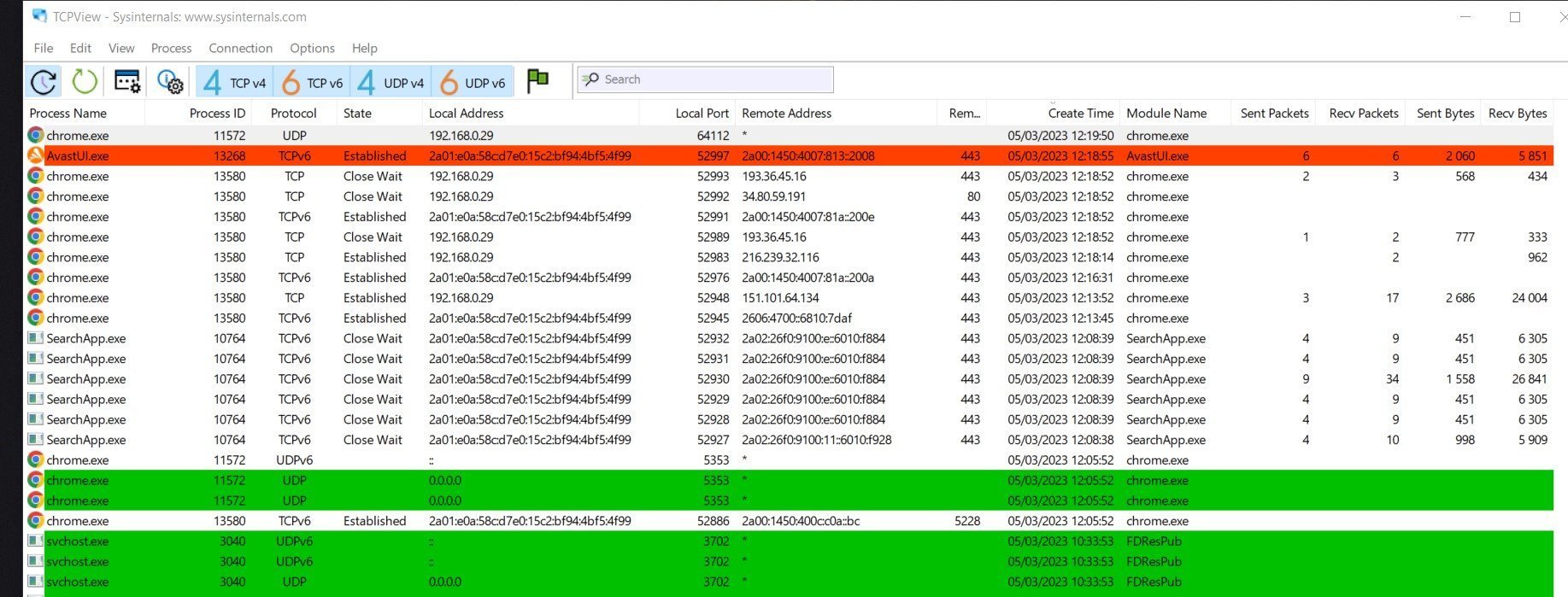This screenshot has height=597, width=1568.
Task: Click remote address 216.239.32.116
Action: point(780,257)
